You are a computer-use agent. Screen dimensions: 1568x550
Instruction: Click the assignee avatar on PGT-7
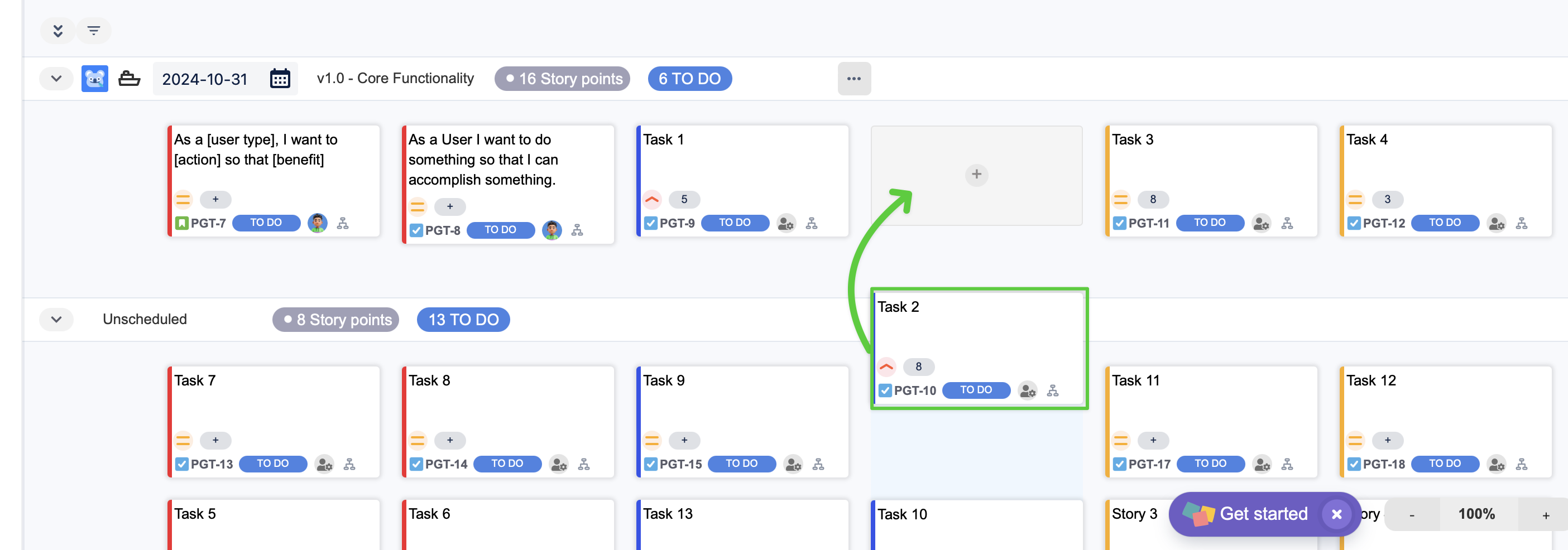pos(317,223)
